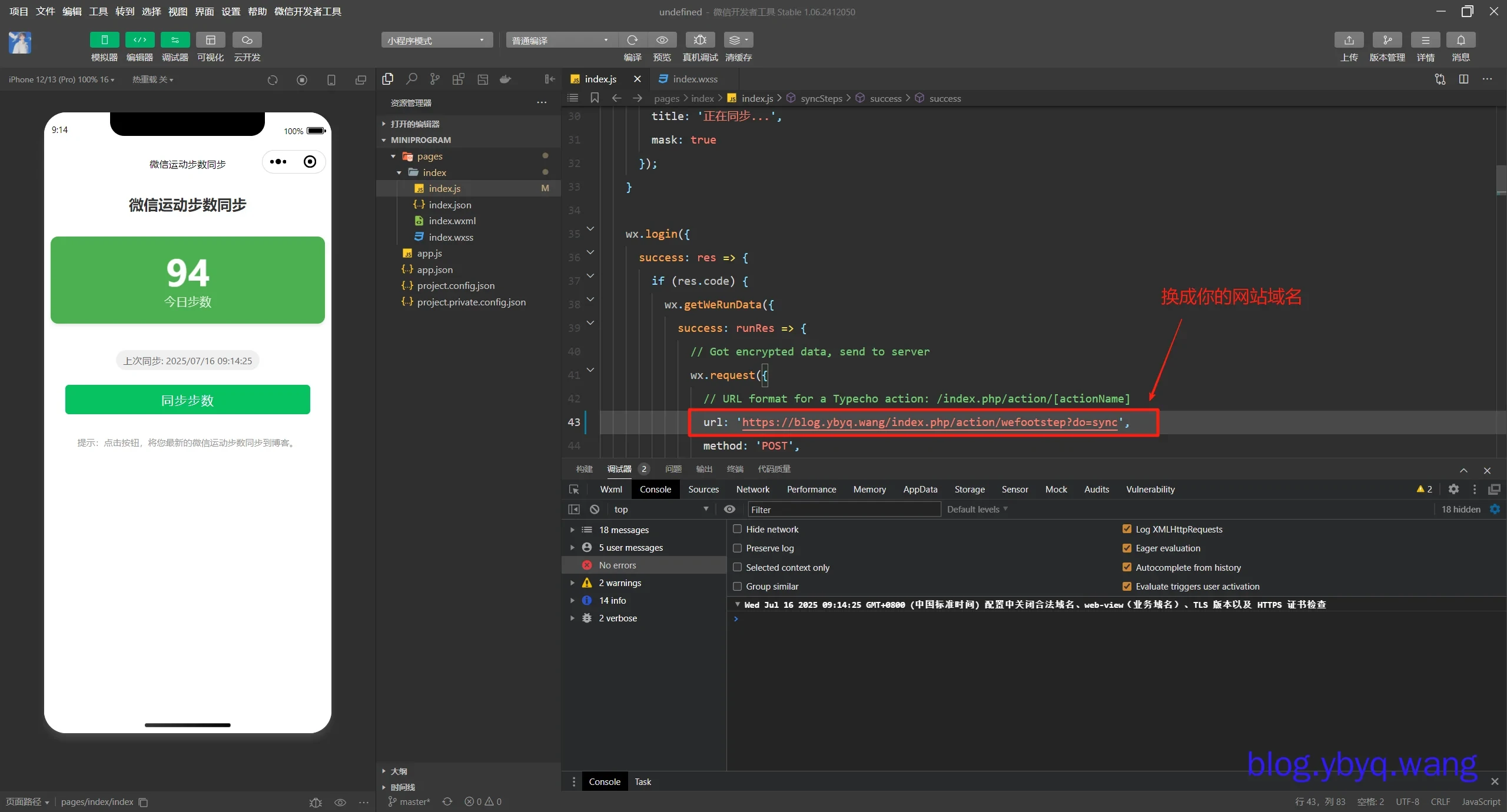This screenshot has width=1507, height=812.
Task: Open the 云开发 cloud development button
Action: coord(247,40)
